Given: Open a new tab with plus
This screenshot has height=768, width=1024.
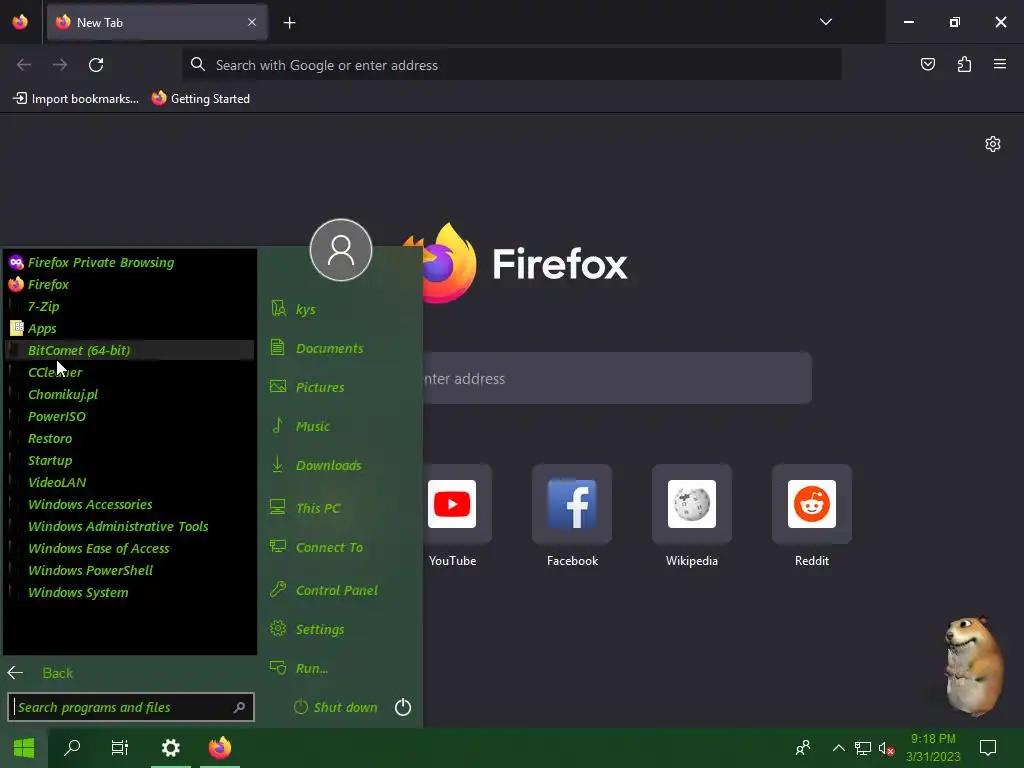Looking at the screenshot, I should (289, 23).
